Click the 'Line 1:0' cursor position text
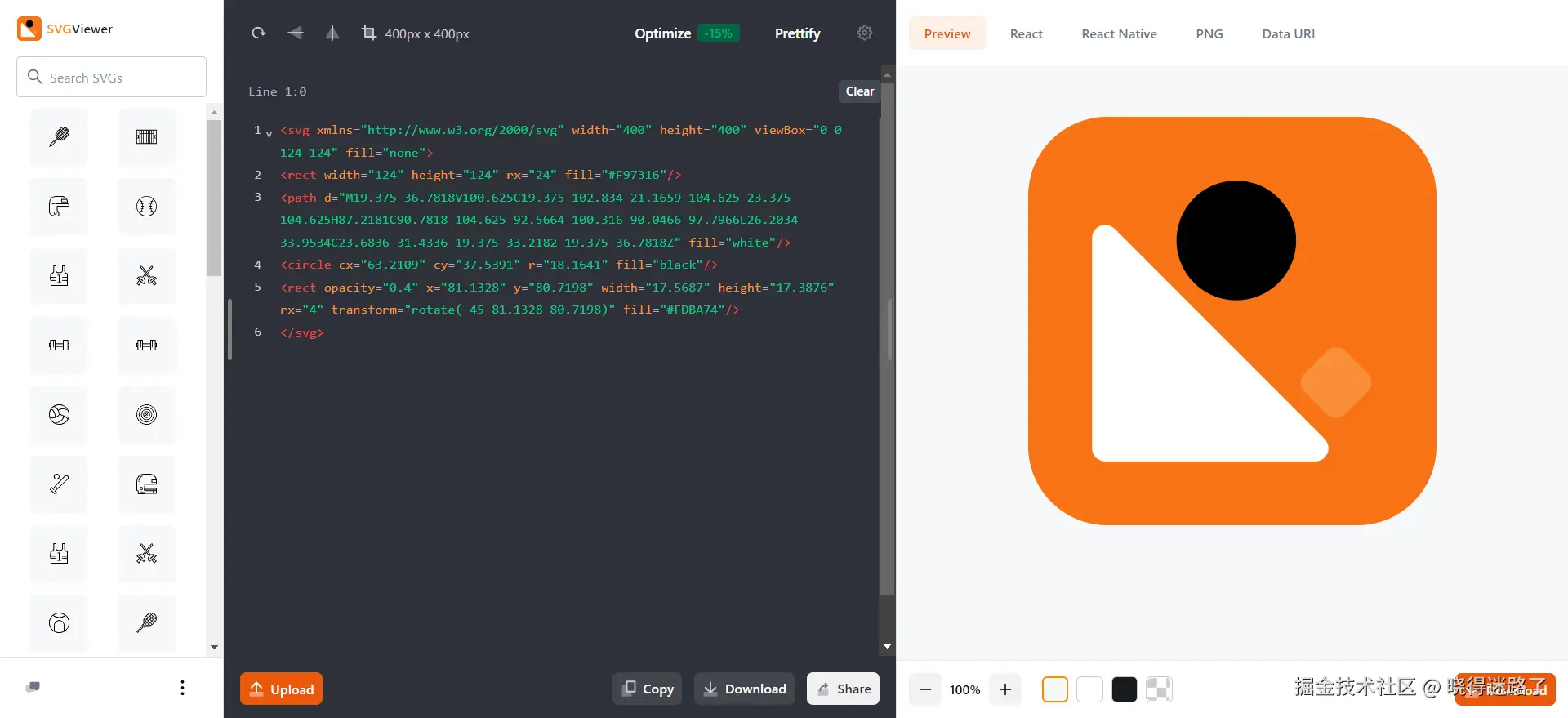 tap(278, 91)
